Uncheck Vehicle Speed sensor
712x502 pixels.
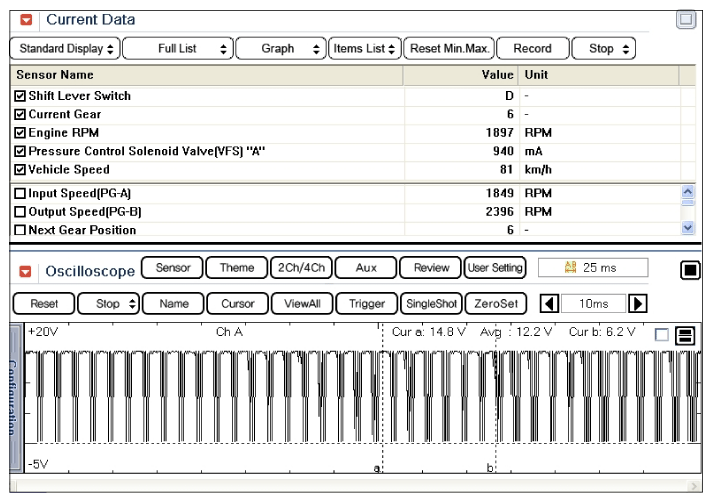click(x=20, y=170)
